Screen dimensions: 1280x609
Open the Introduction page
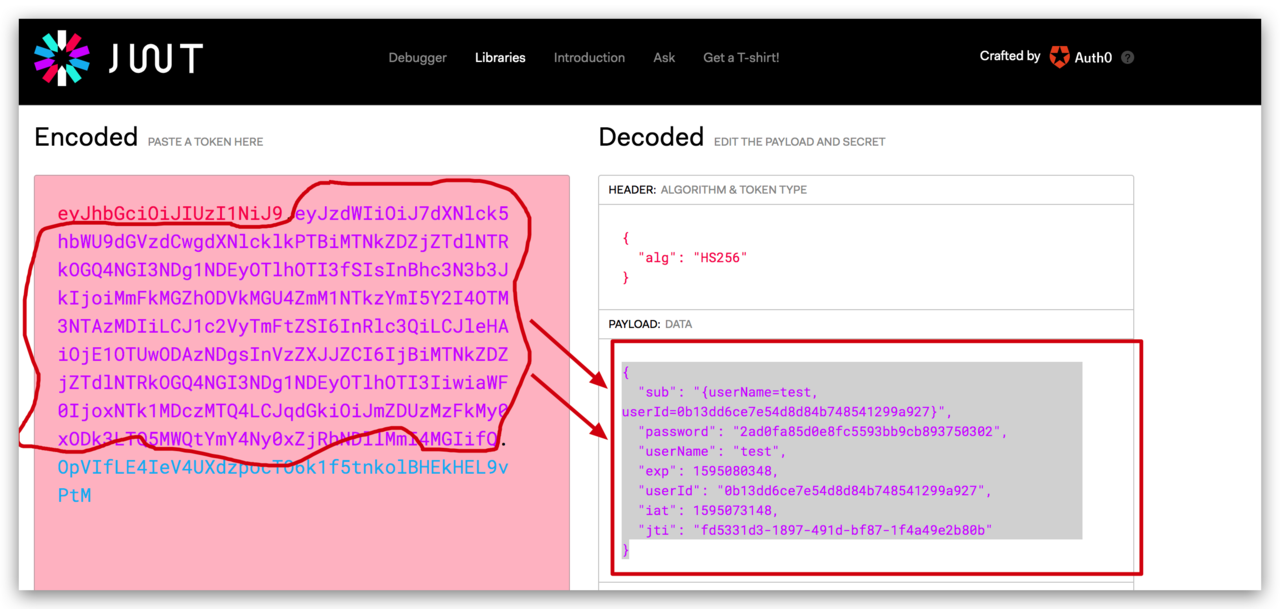pyautogui.click(x=589, y=58)
